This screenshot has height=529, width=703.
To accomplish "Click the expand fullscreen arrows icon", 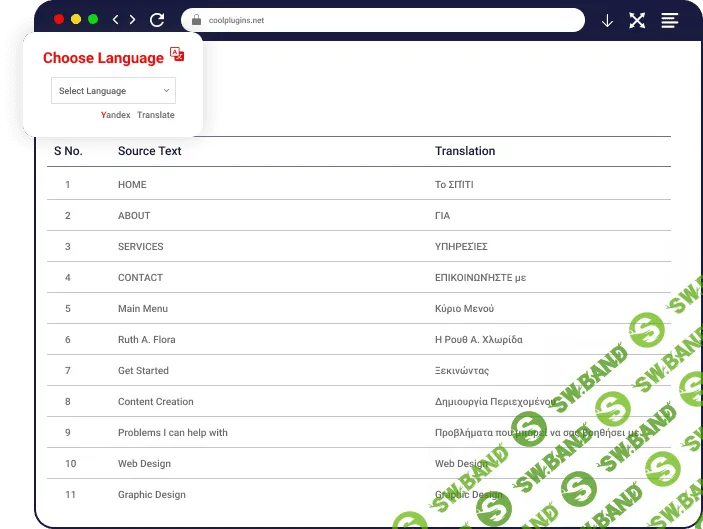I will 637,20.
